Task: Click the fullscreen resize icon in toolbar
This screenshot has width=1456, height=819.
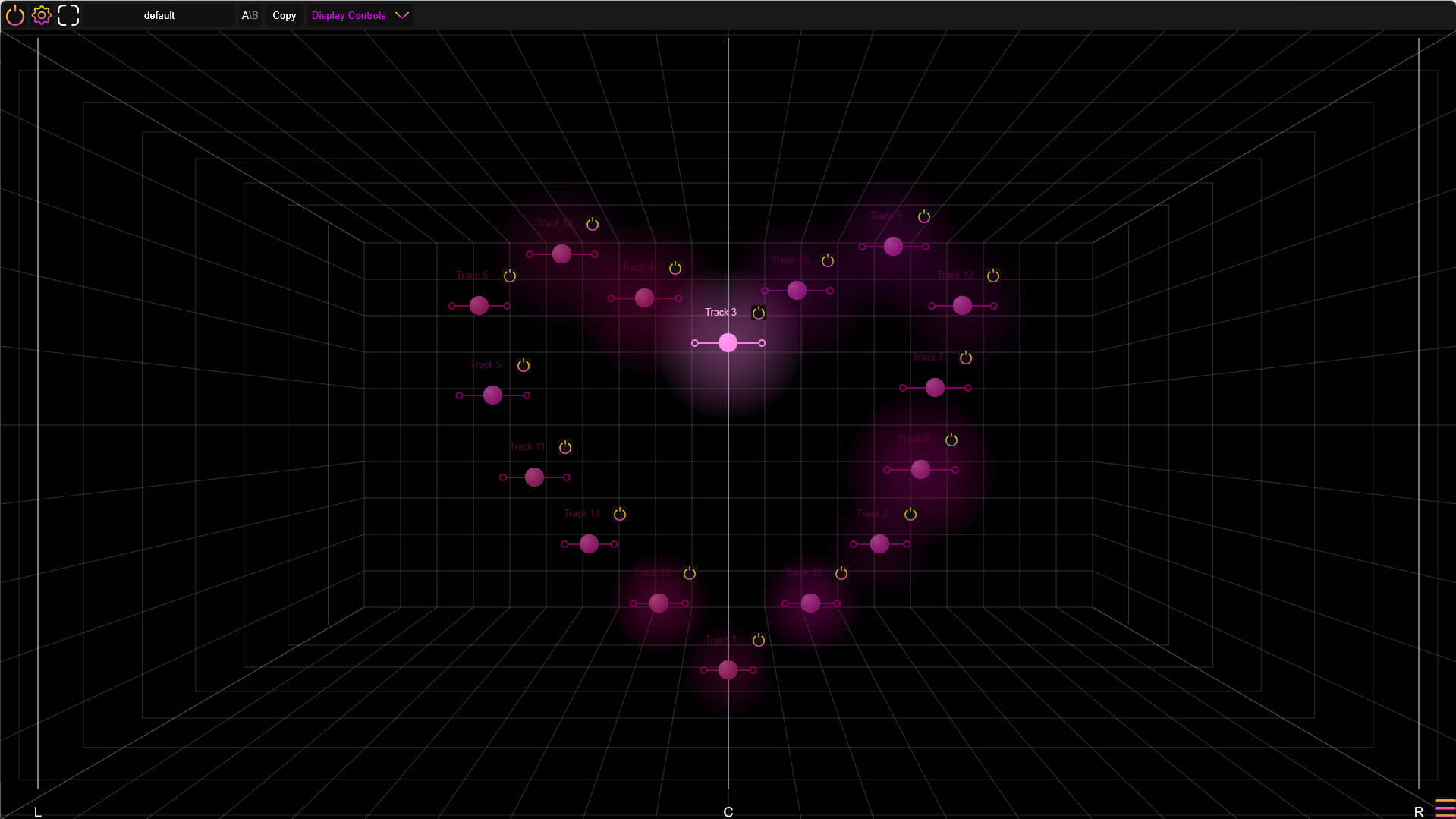Action: [68, 15]
